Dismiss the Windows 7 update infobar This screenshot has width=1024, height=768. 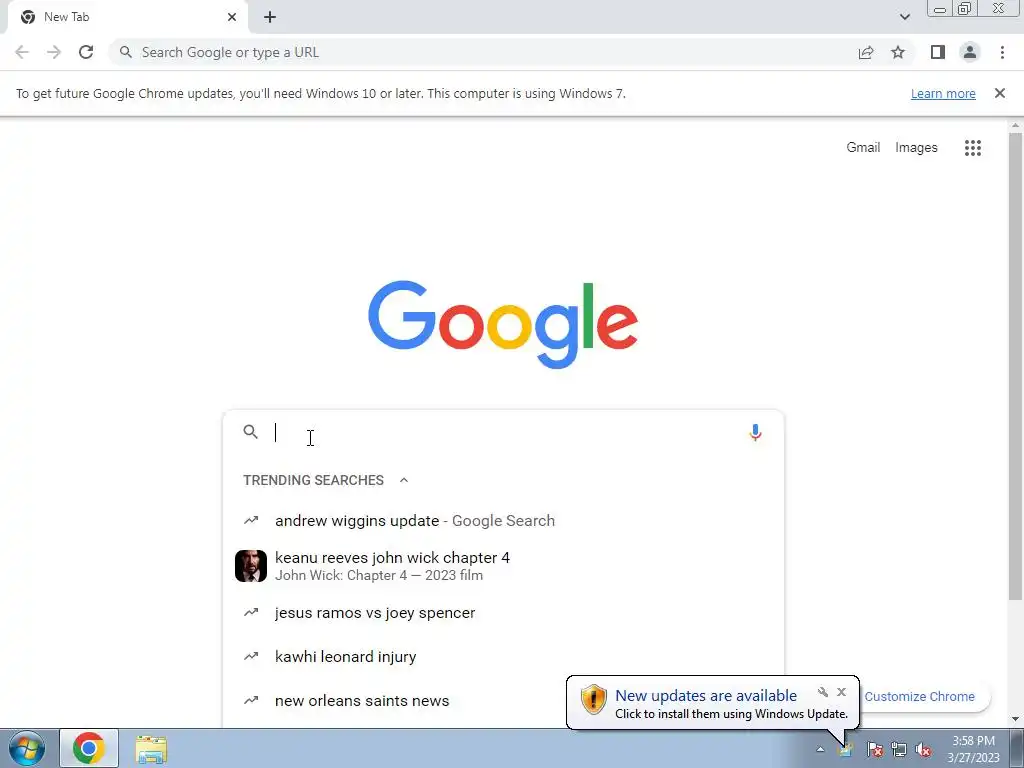coord(999,93)
